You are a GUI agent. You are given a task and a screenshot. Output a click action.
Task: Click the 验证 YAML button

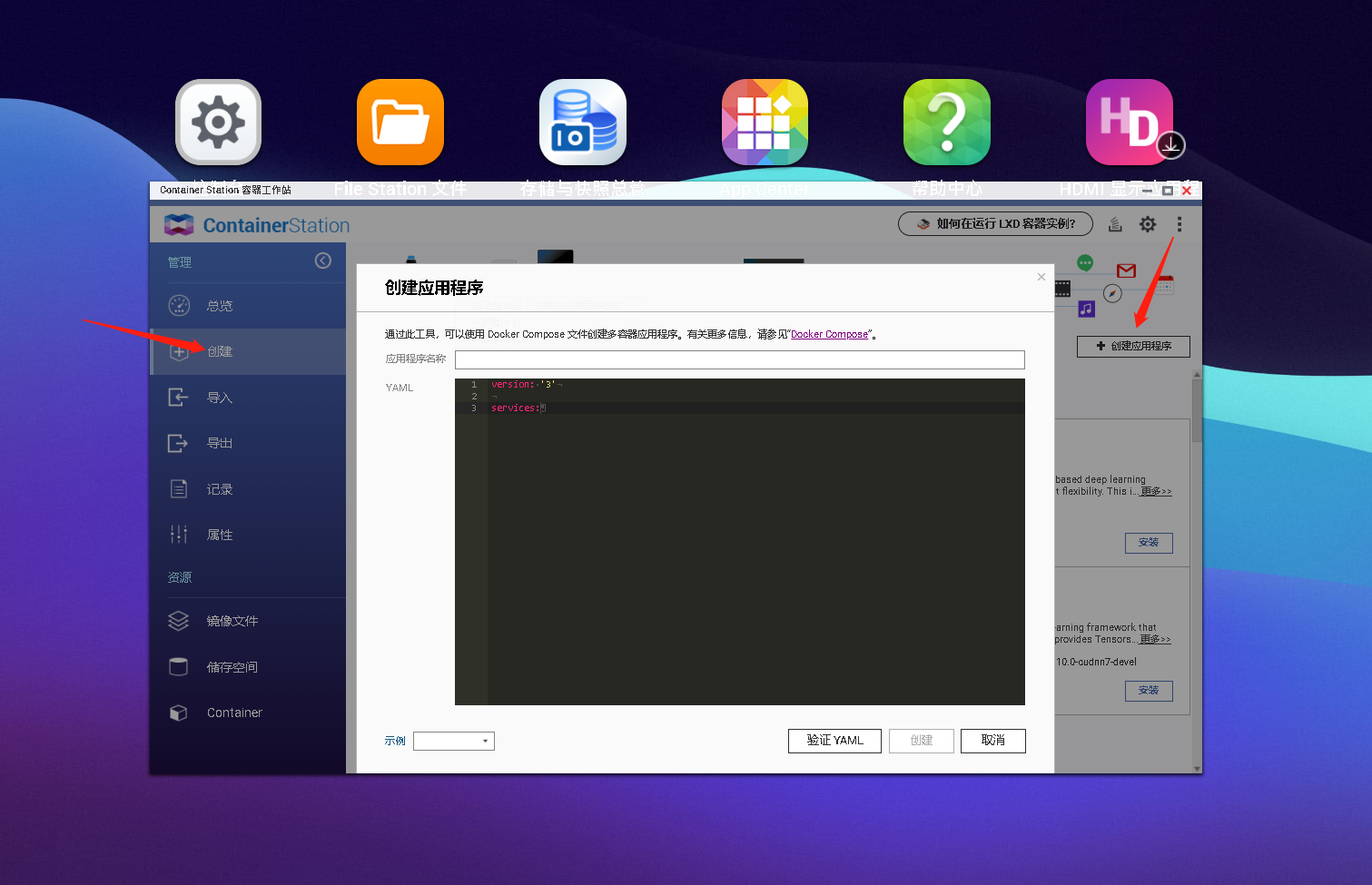coord(834,741)
